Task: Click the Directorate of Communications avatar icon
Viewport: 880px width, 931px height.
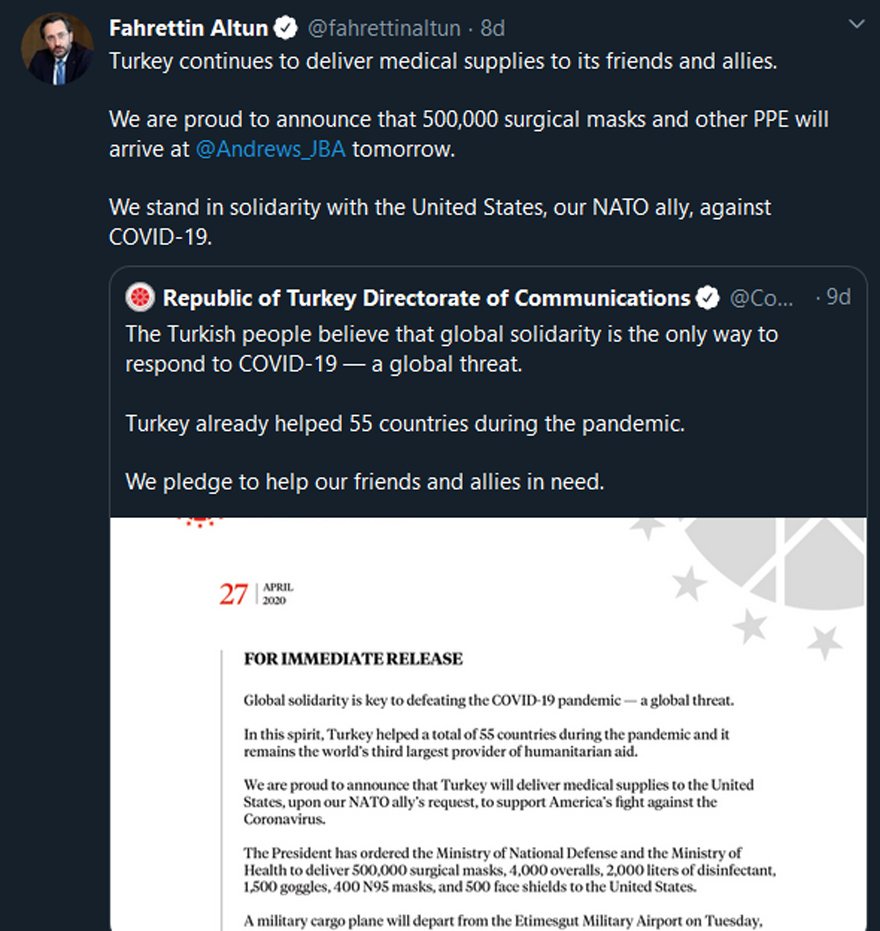Action: (140, 297)
